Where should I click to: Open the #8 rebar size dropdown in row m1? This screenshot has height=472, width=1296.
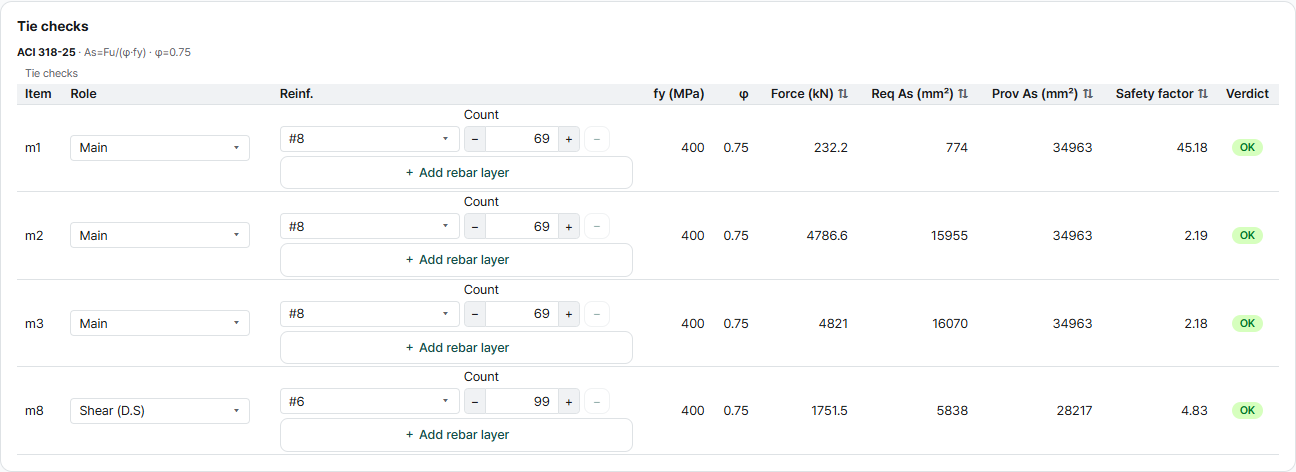tap(370, 139)
